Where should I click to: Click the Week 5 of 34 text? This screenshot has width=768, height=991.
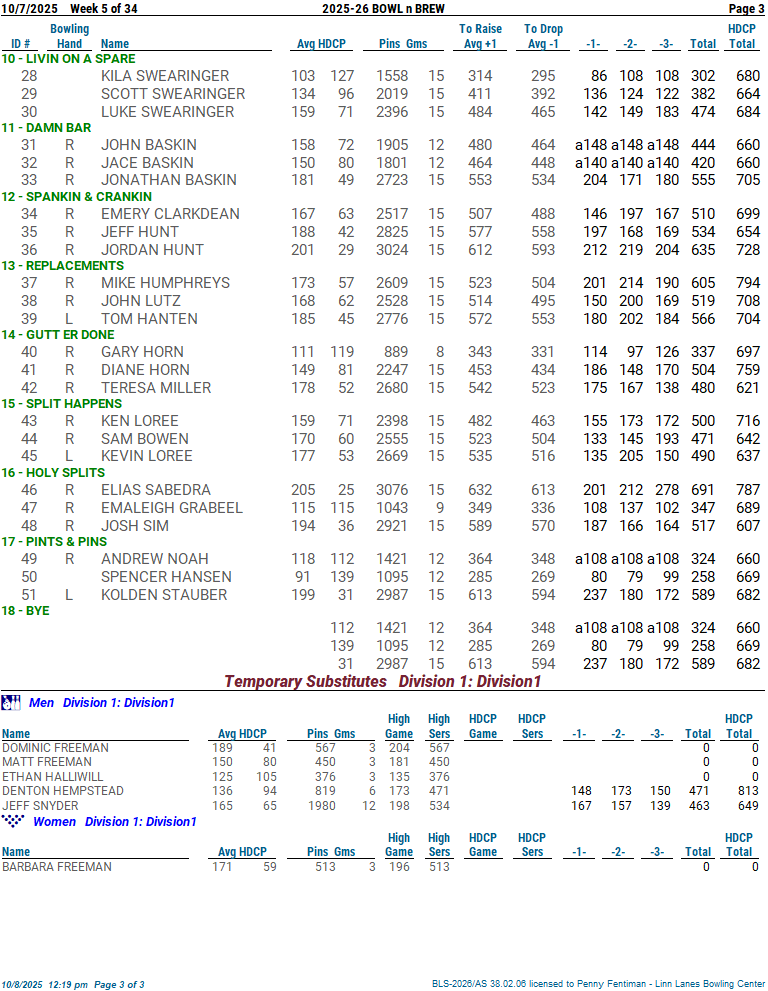tap(104, 9)
